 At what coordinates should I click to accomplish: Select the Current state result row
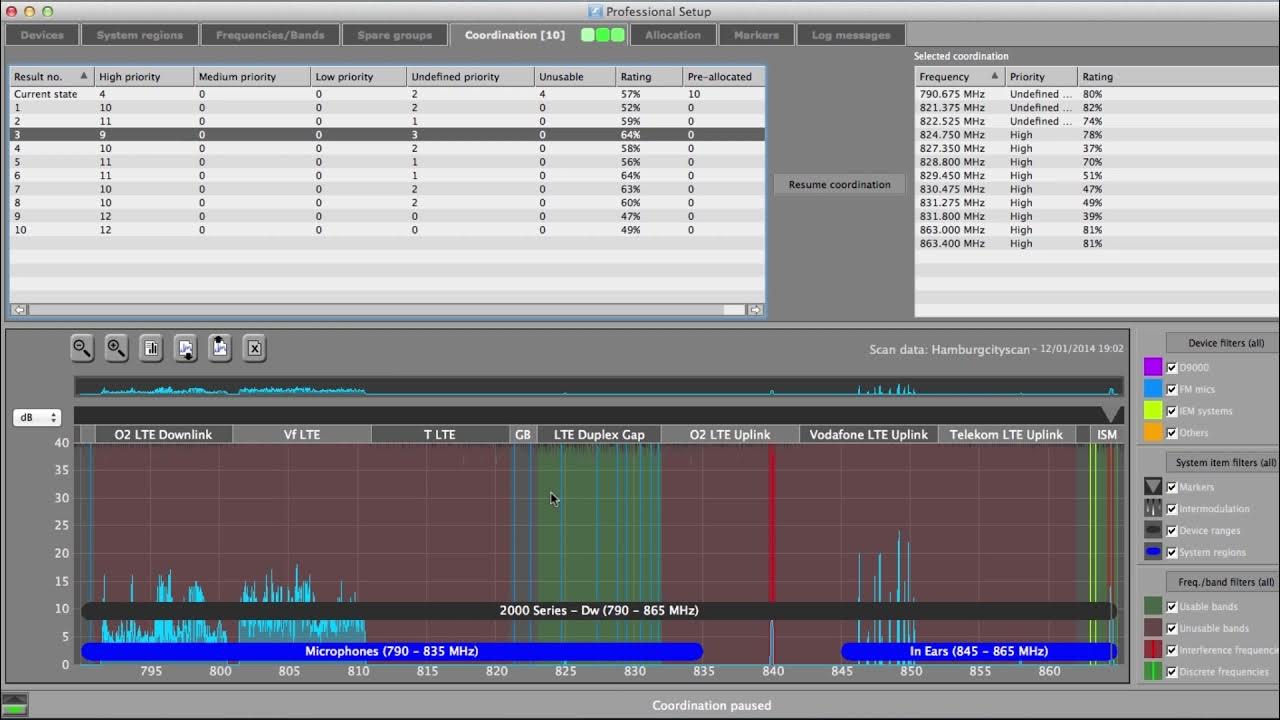(387, 94)
